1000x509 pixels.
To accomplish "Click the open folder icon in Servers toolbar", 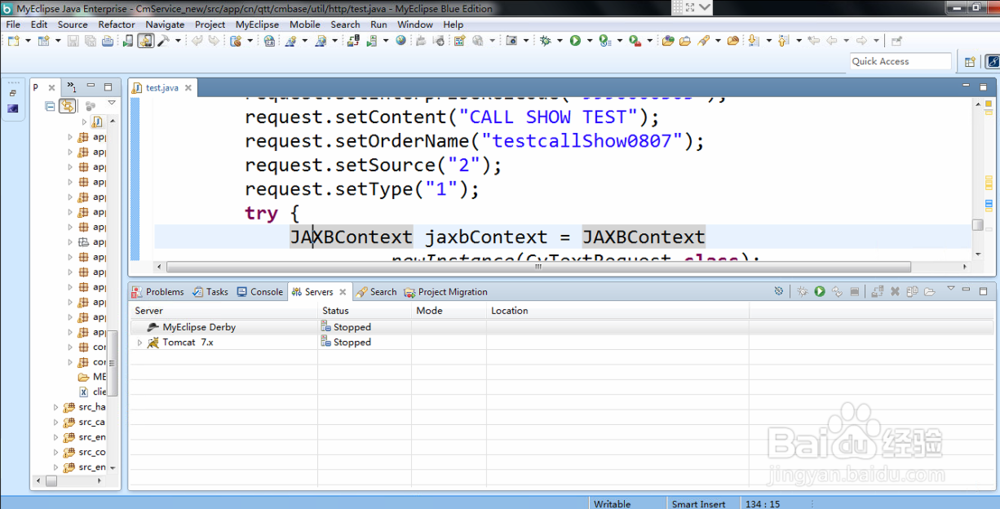I will 929,291.
